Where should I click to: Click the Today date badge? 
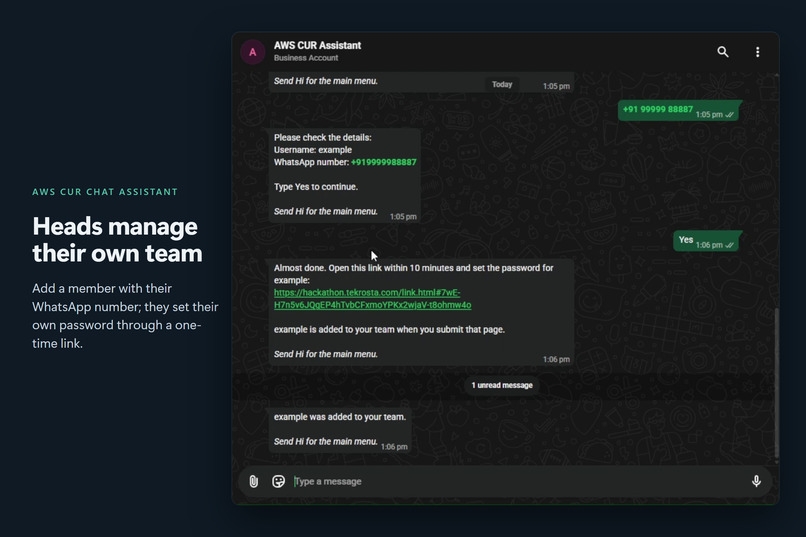pos(502,84)
